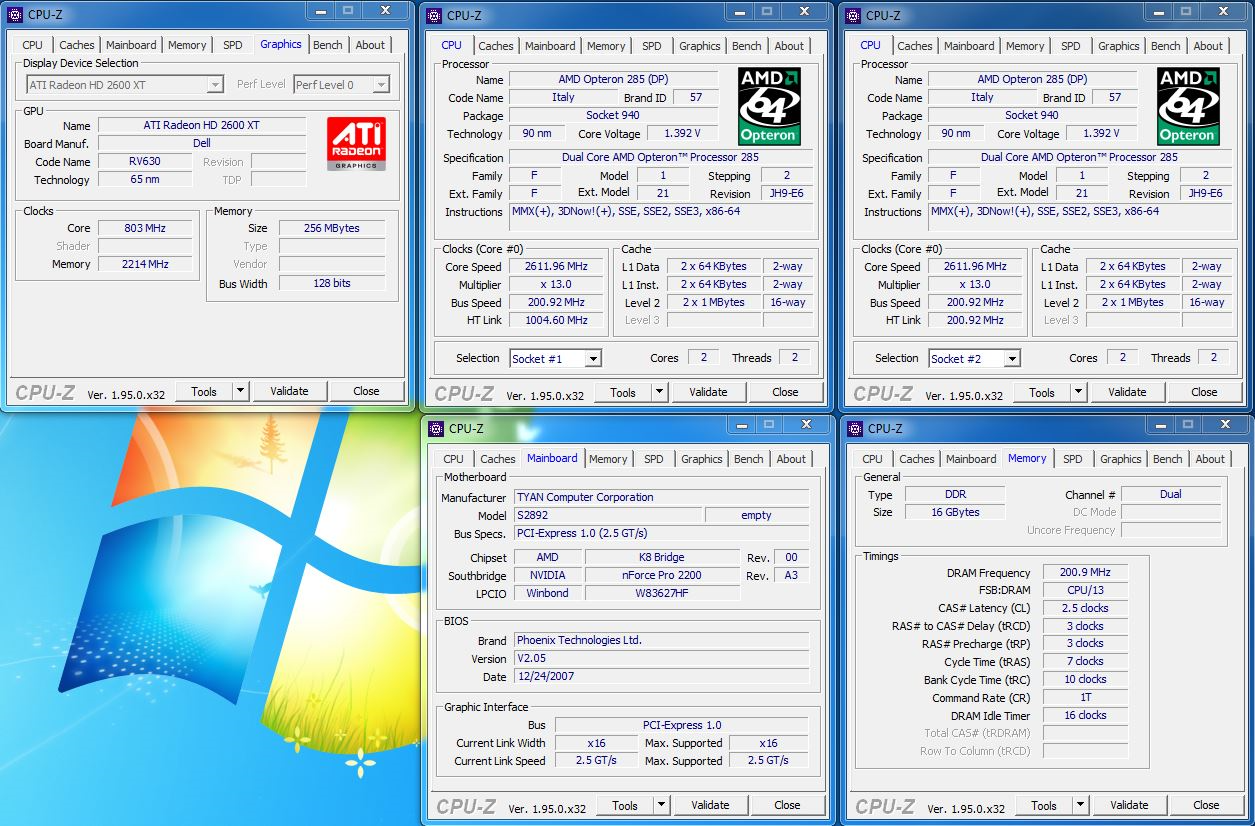Viewport: 1255px width, 826px height.
Task: Open SPD tab in Memory window
Action: click(1072, 459)
